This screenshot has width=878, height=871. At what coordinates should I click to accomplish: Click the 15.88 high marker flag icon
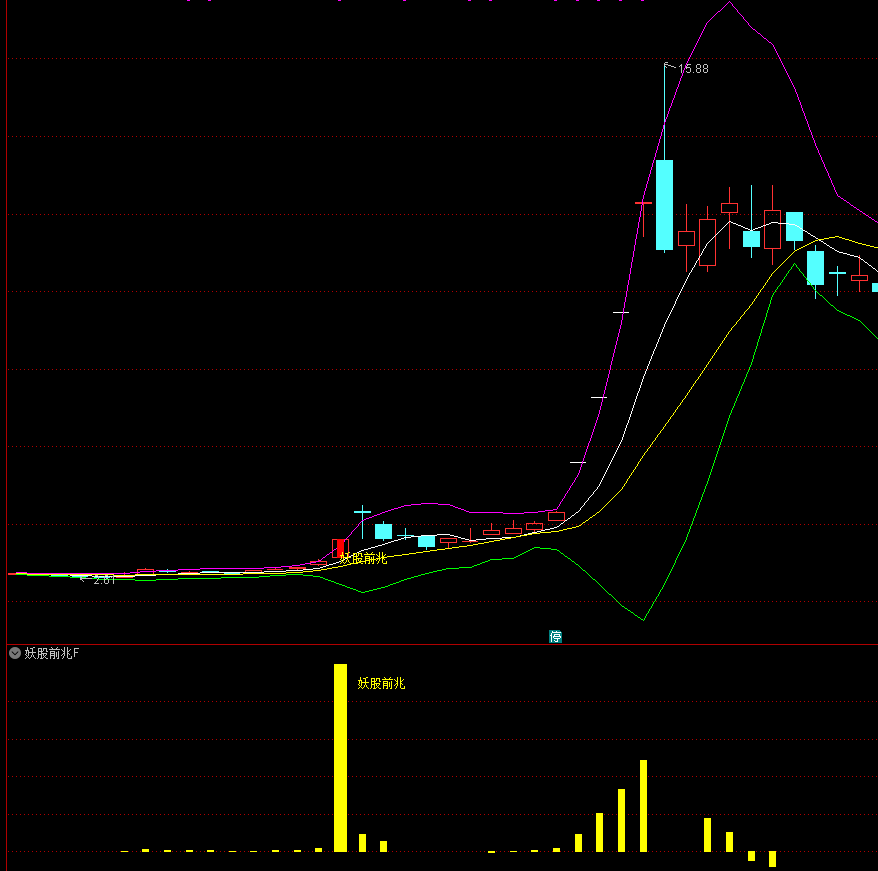point(669,66)
